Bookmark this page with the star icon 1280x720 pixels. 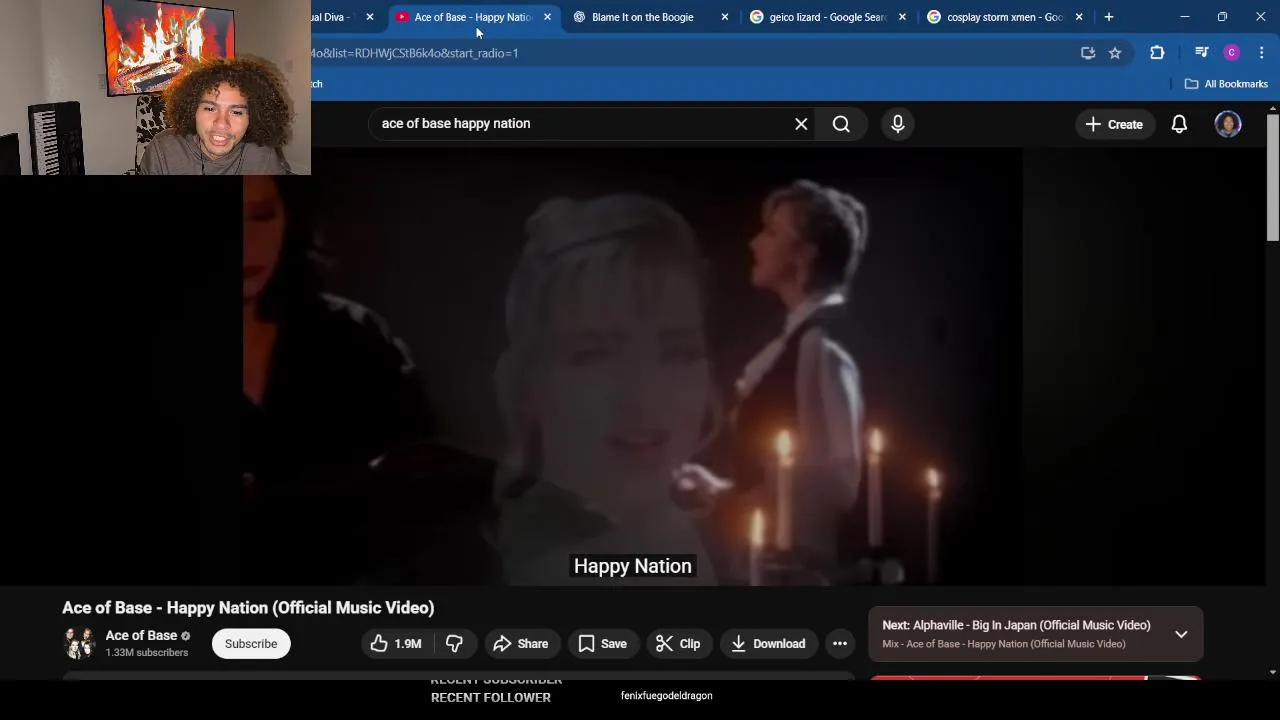pyautogui.click(x=1115, y=53)
